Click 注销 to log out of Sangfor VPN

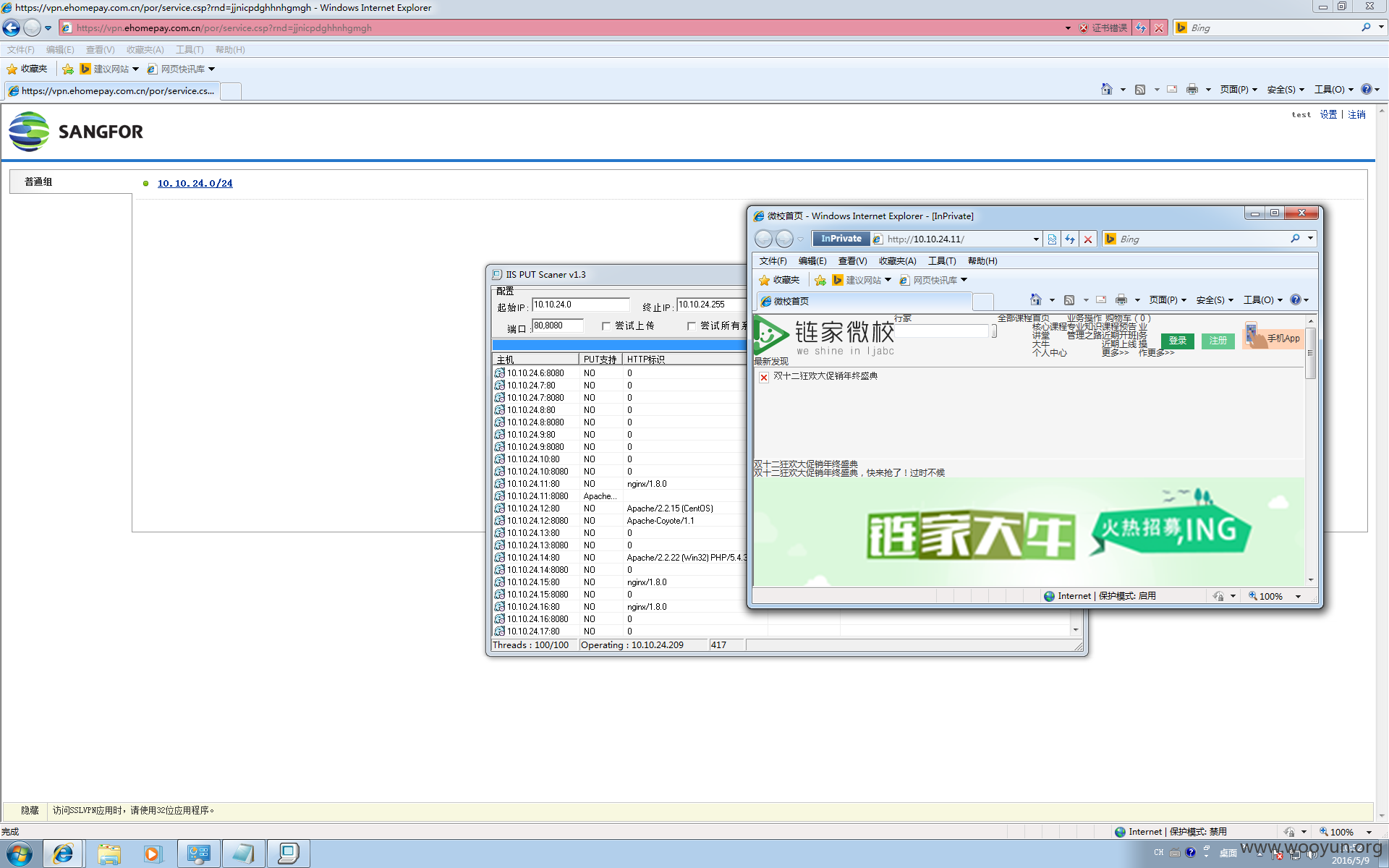tap(1356, 114)
